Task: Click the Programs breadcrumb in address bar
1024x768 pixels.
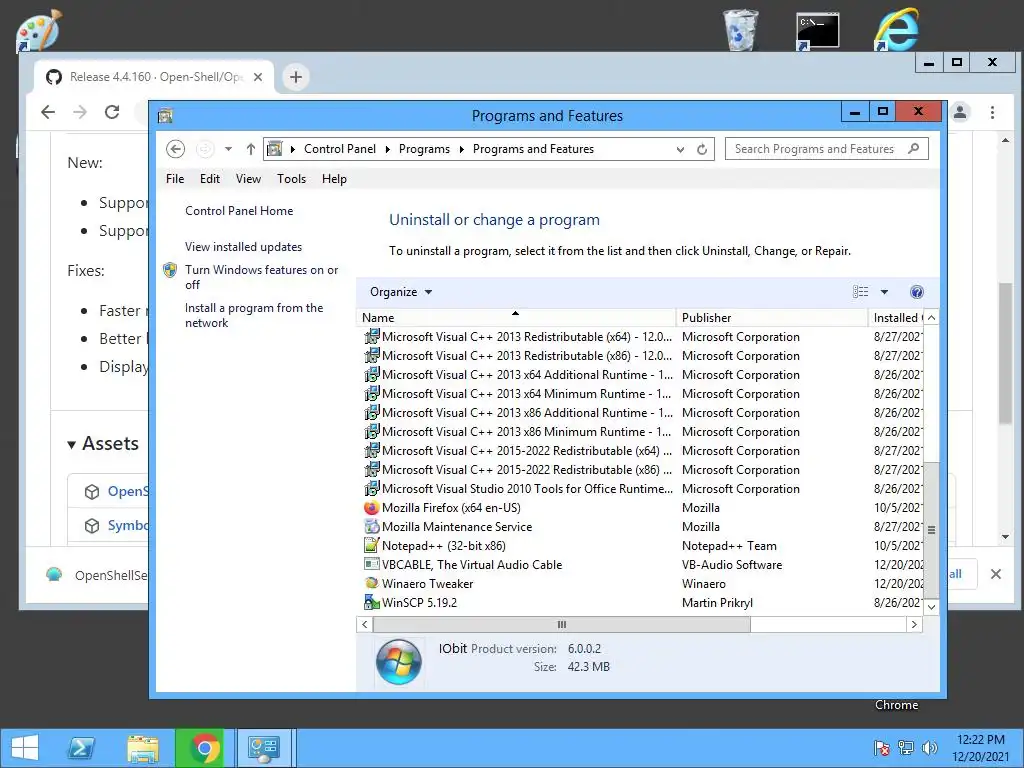Action: (x=424, y=149)
